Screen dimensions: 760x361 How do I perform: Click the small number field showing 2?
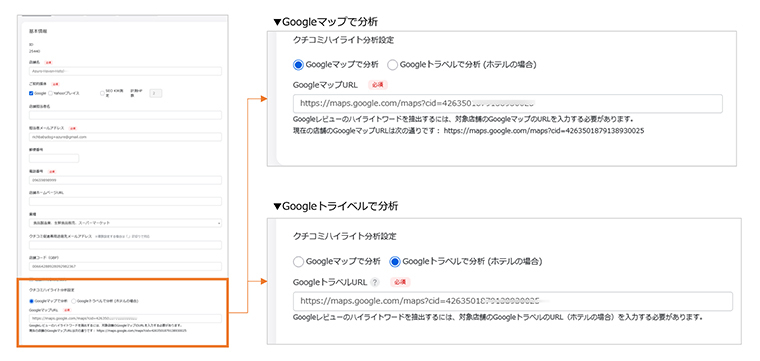(155, 93)
